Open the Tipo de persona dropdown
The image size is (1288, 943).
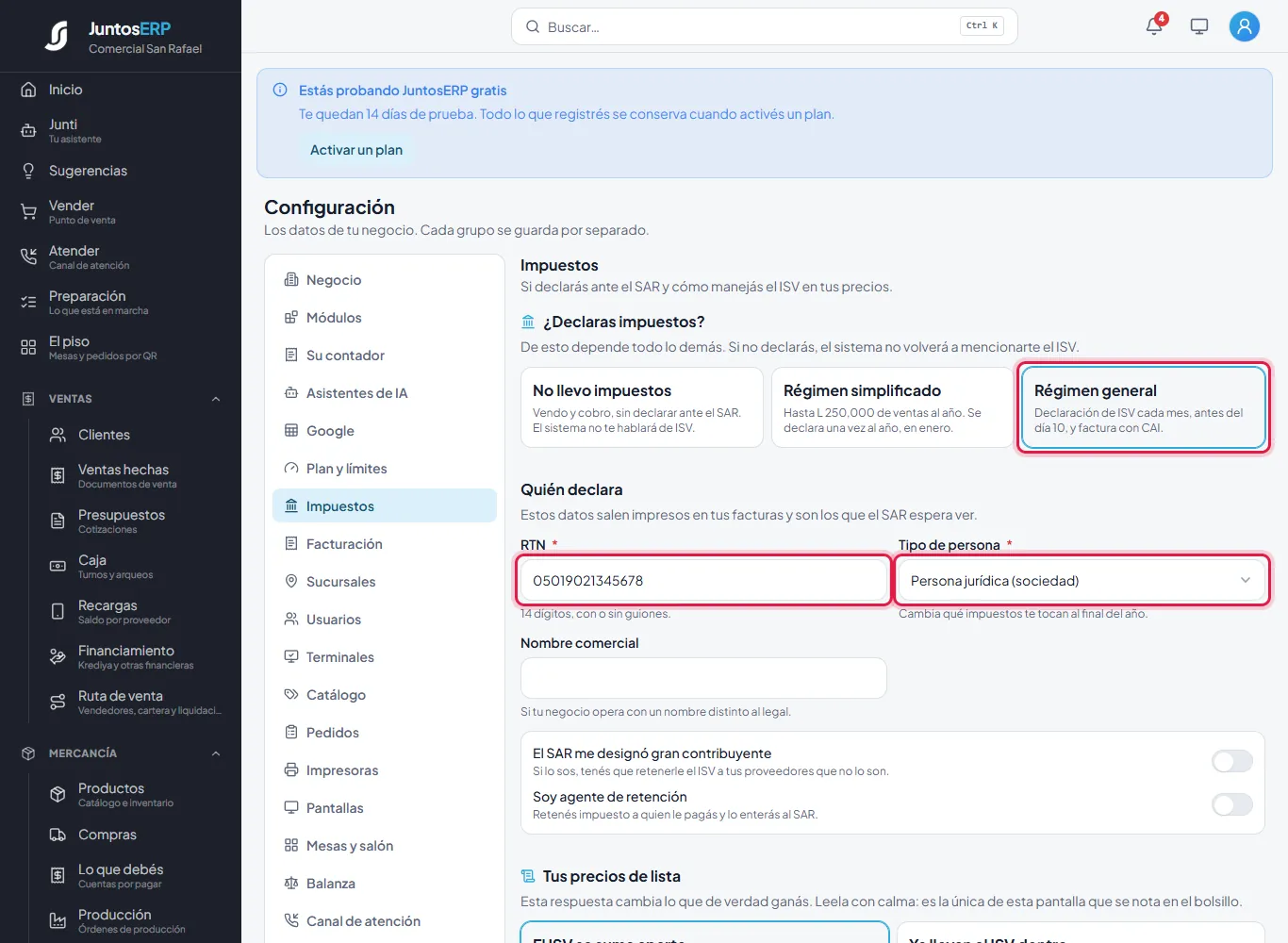(1082, 581)
